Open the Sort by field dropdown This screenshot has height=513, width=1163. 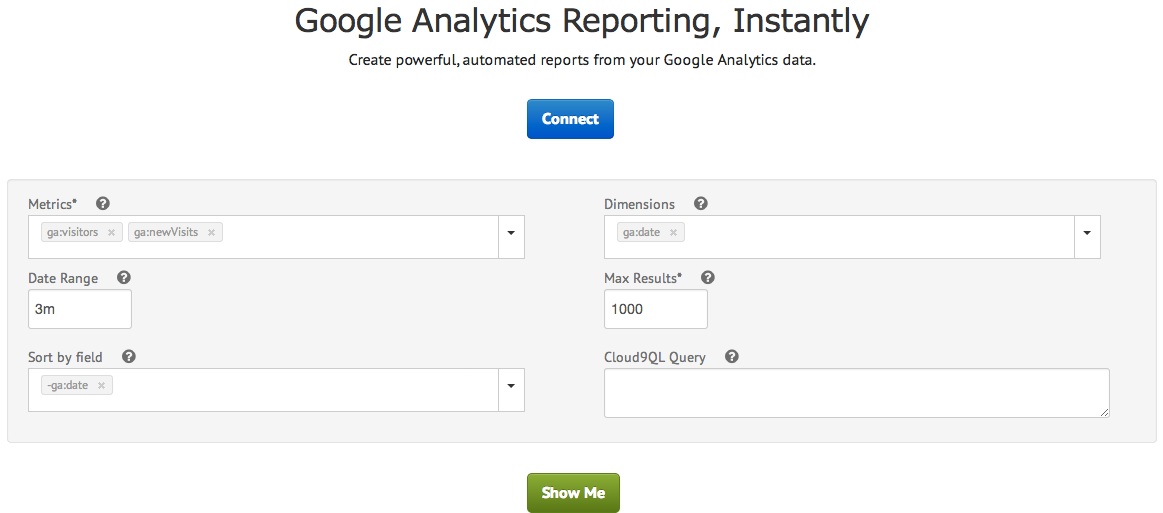pos(511,386)
